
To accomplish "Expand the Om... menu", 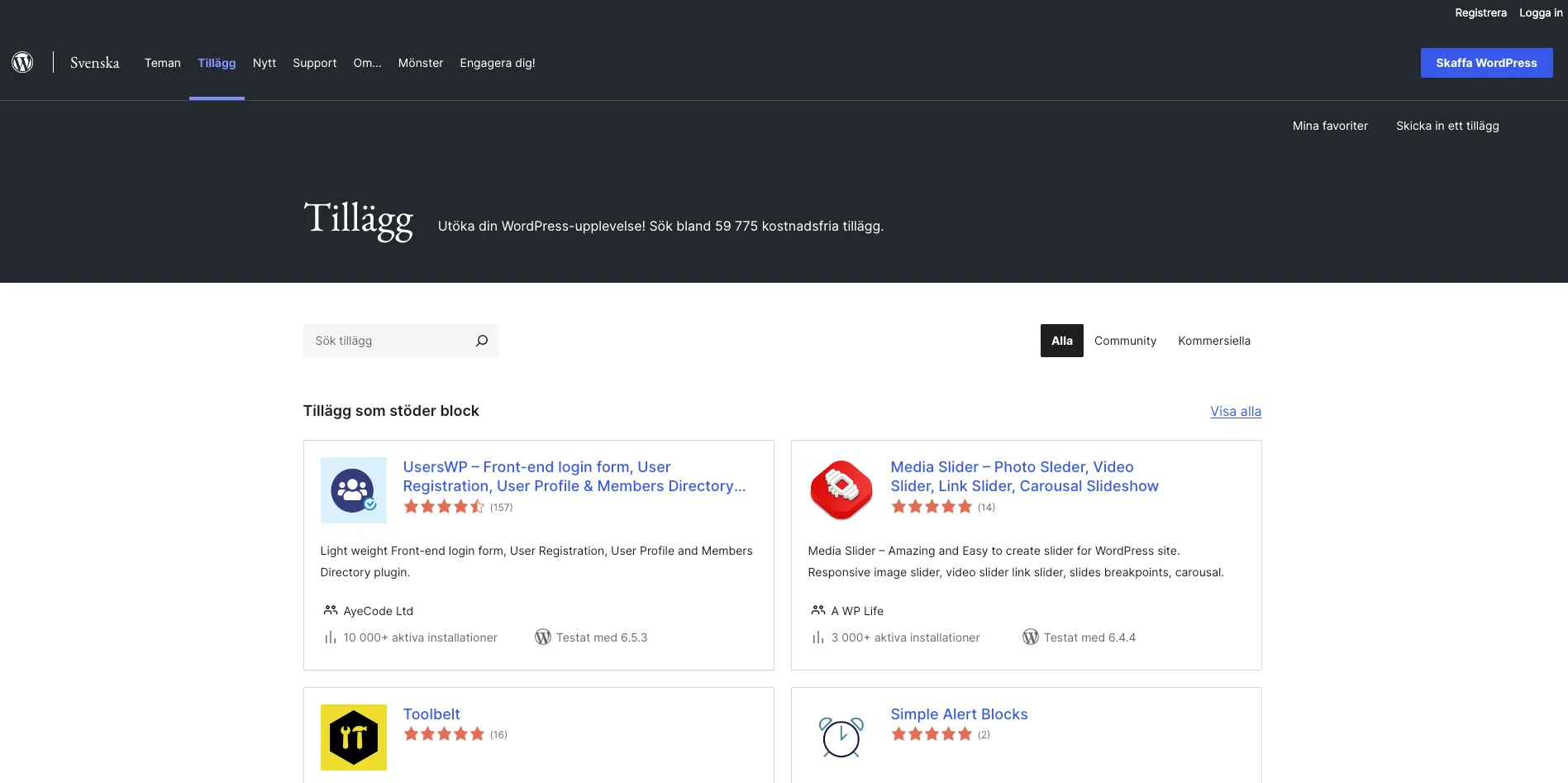I will [x=368, y=63].
